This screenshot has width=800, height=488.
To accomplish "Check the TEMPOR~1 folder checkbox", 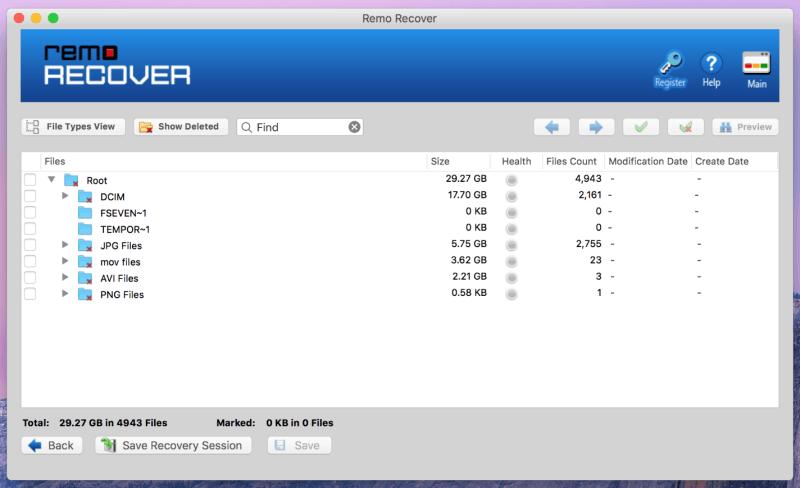I will (x=30, y=229).
